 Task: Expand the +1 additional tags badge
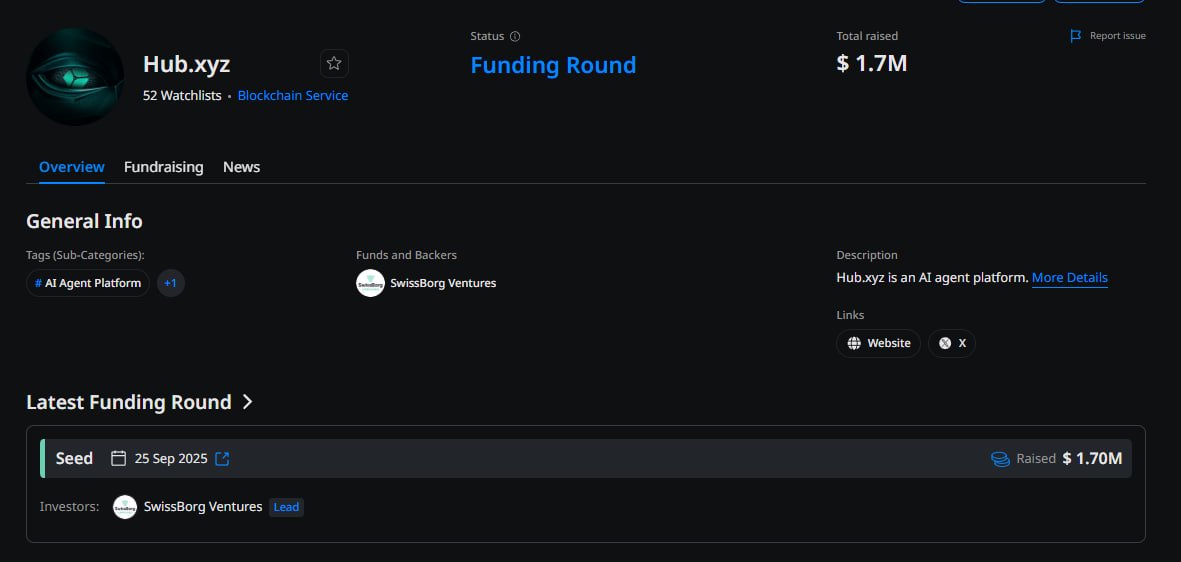point(171,283)
